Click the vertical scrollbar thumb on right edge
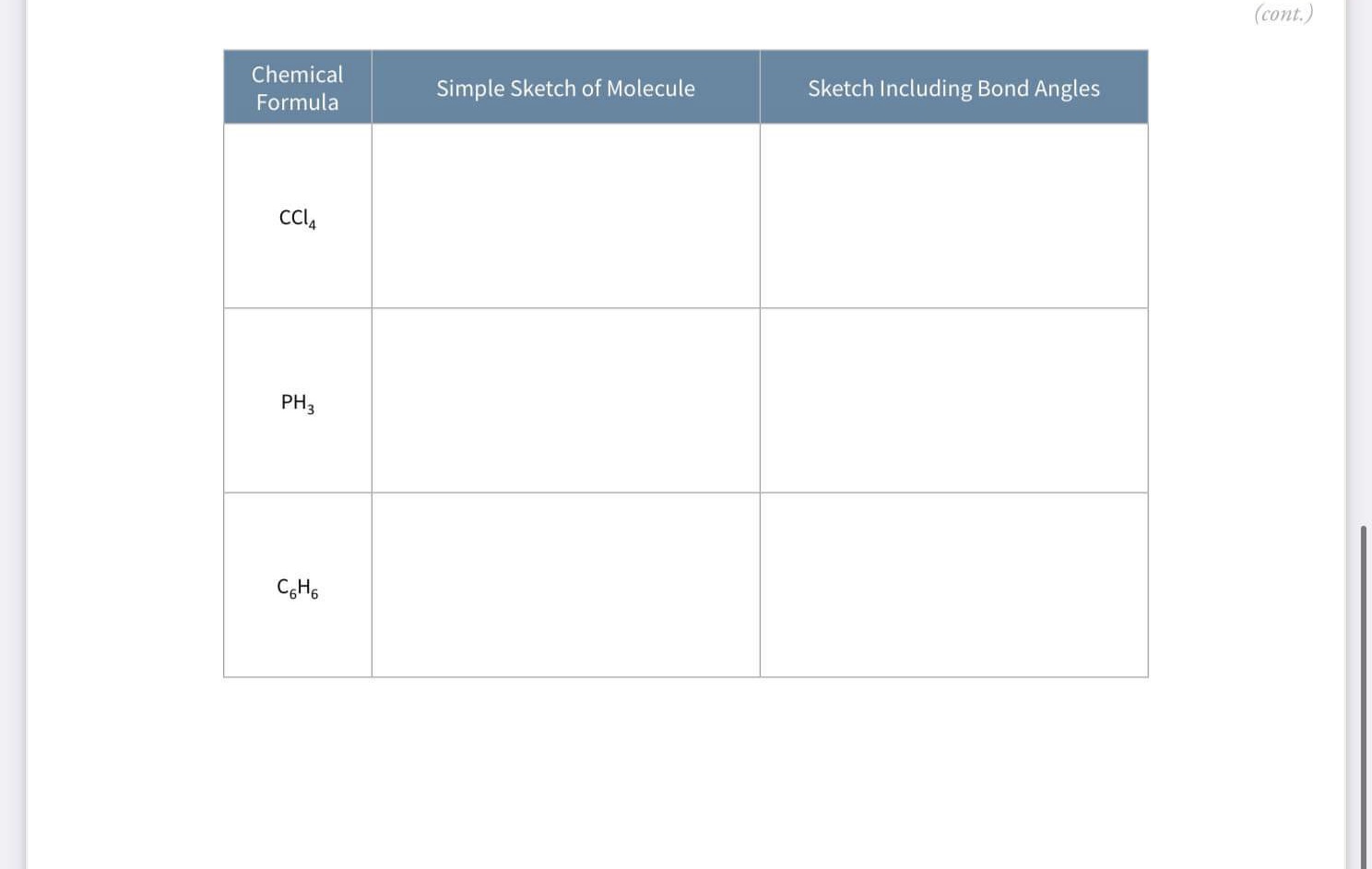 (1364, 696)
